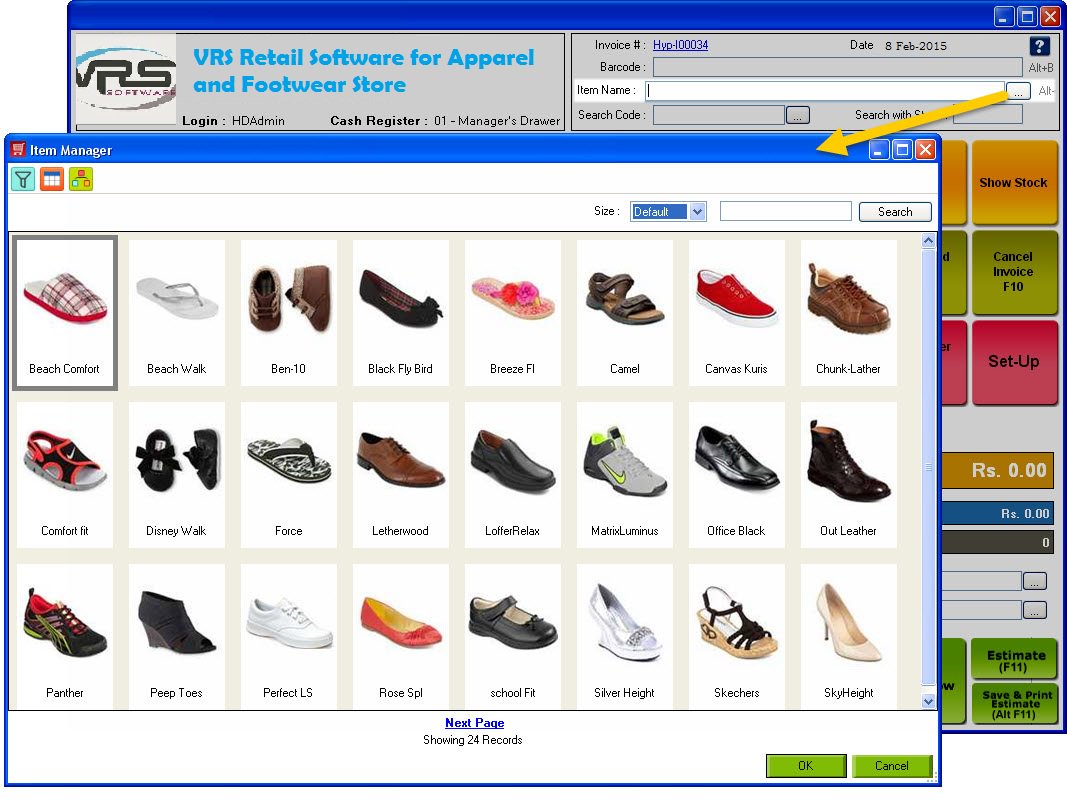1067x802 pixels.
Task: Select the Comfort fit sport sandal
Action: [x=65, y=475]
